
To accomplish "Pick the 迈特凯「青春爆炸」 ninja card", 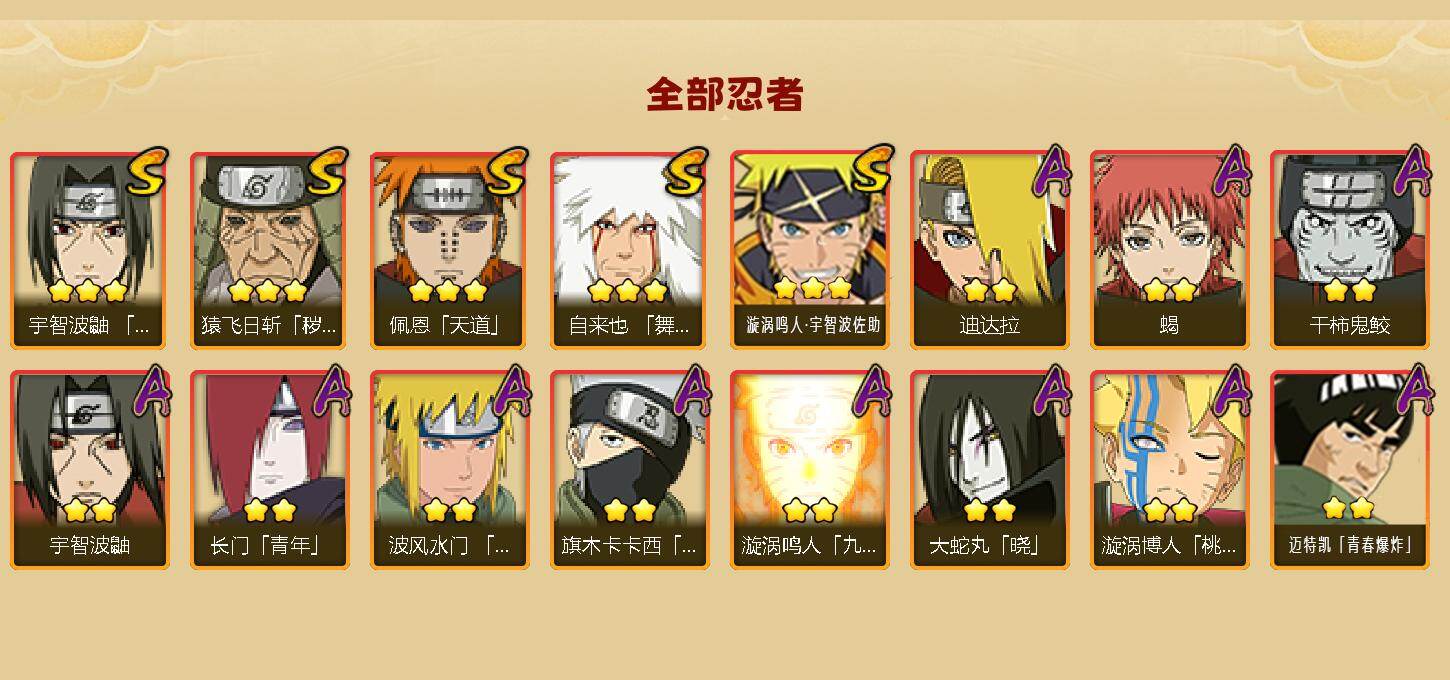I will pyautogui.click(x=1350, y=470).
